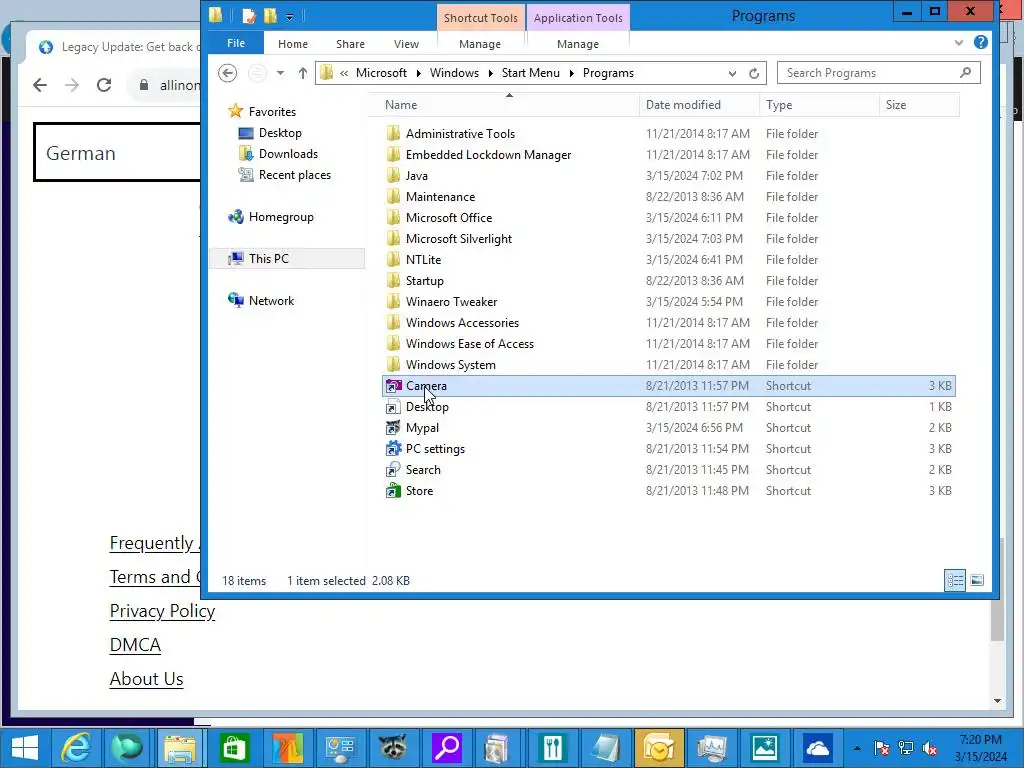The height and width of the screenshot is (768, 1024).
Task: Select the Mypal raccoon shortcut icon
Action: pos(393,428)
